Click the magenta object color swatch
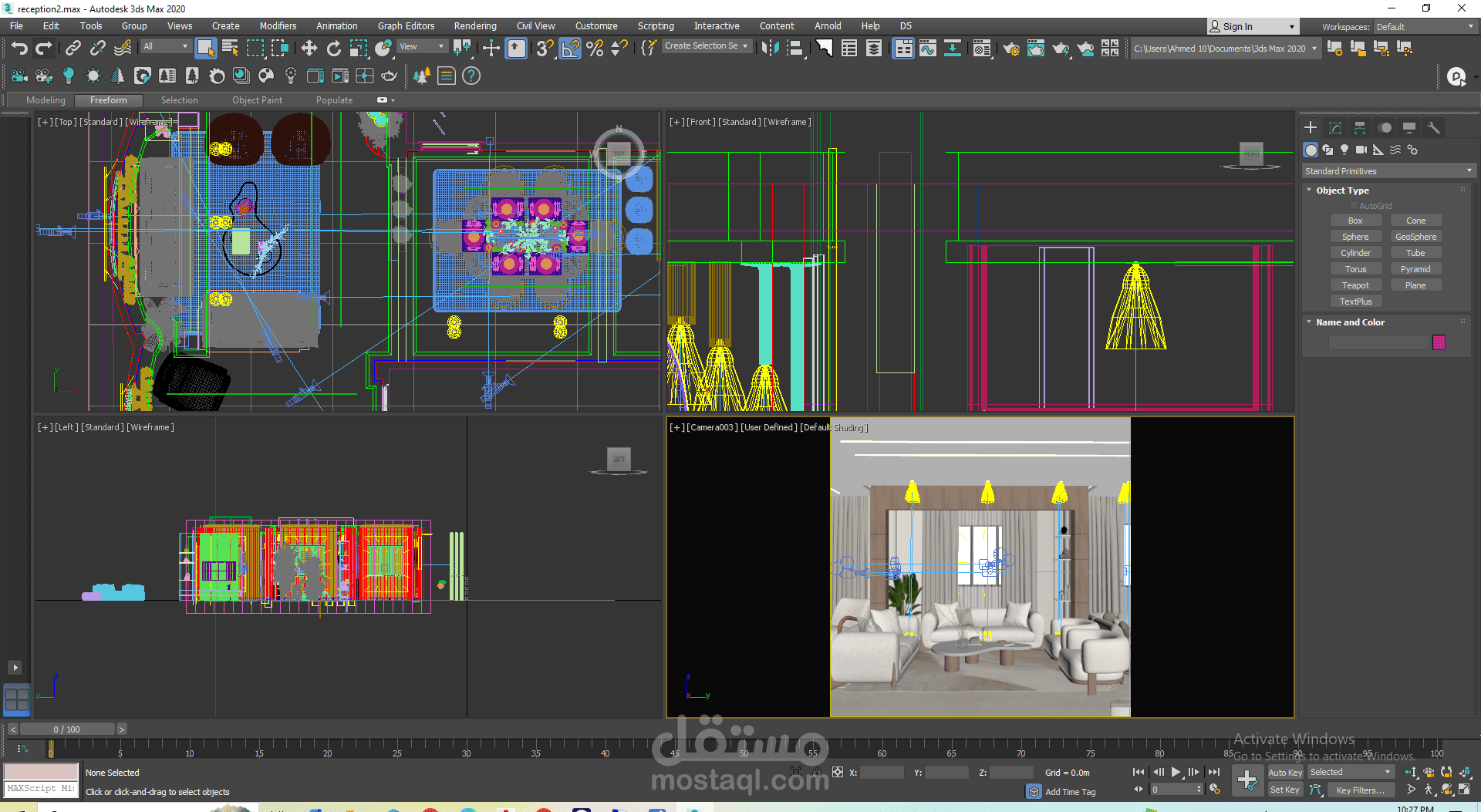Screen dimensions: 1481x812 (1439, 342)
